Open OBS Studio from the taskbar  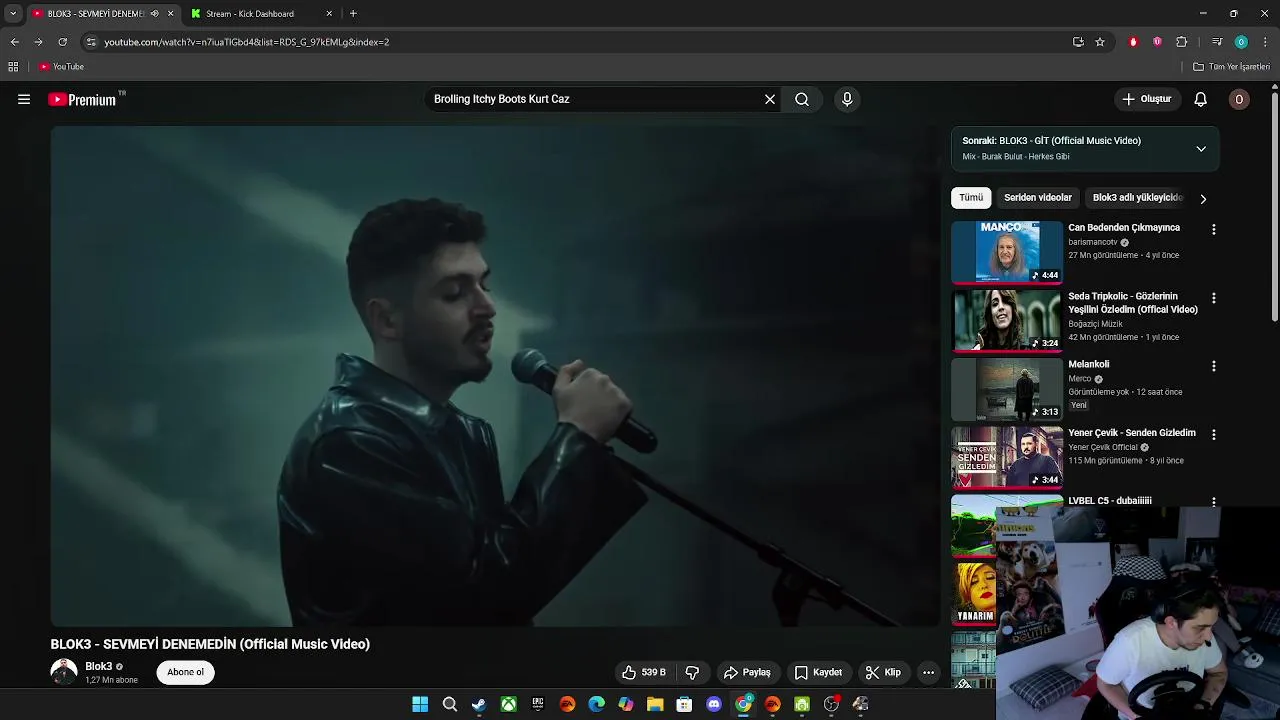(831, 704)
